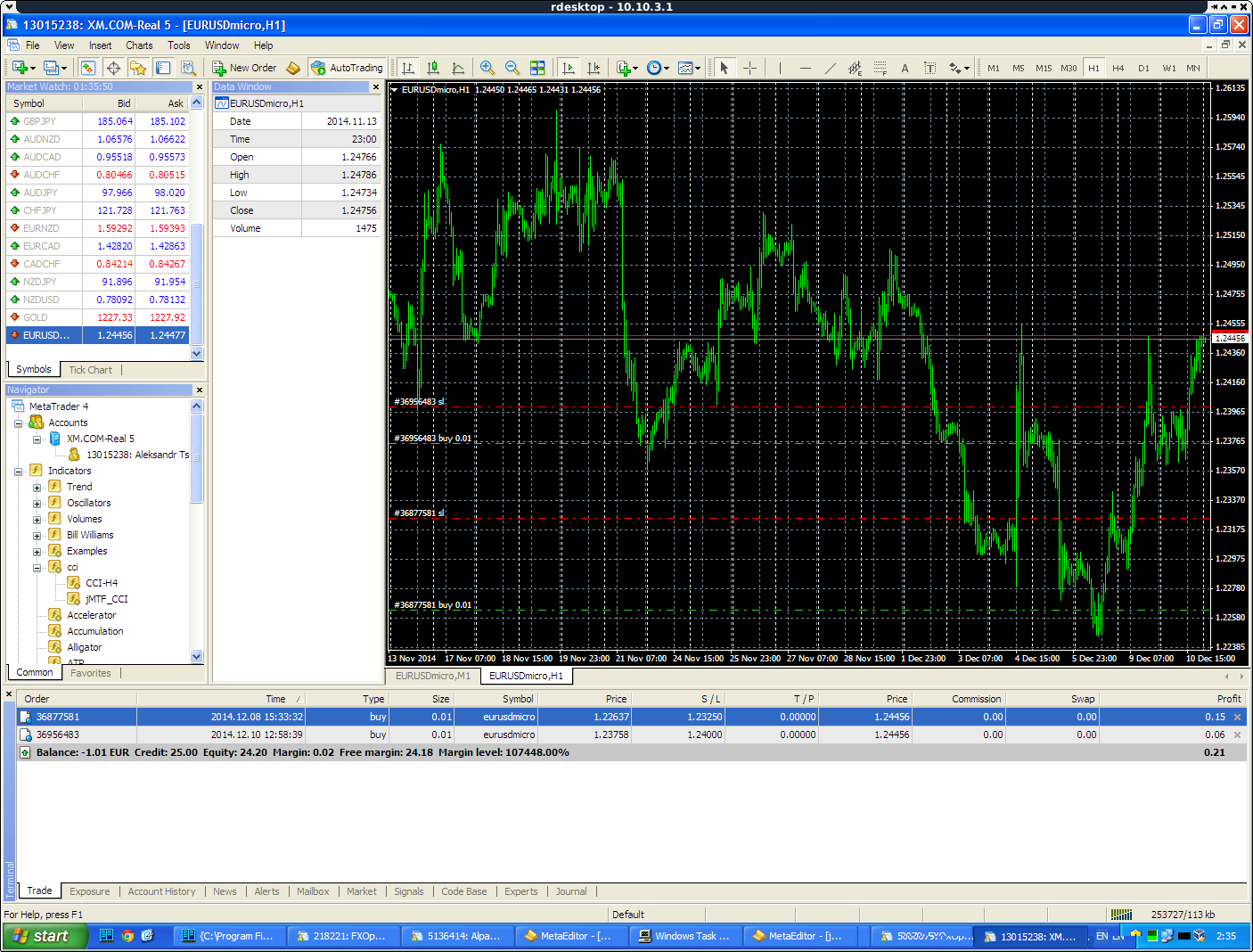Switch timeframe to M1
Viewport: 1253px width, 952px height.
coord(994,68)
